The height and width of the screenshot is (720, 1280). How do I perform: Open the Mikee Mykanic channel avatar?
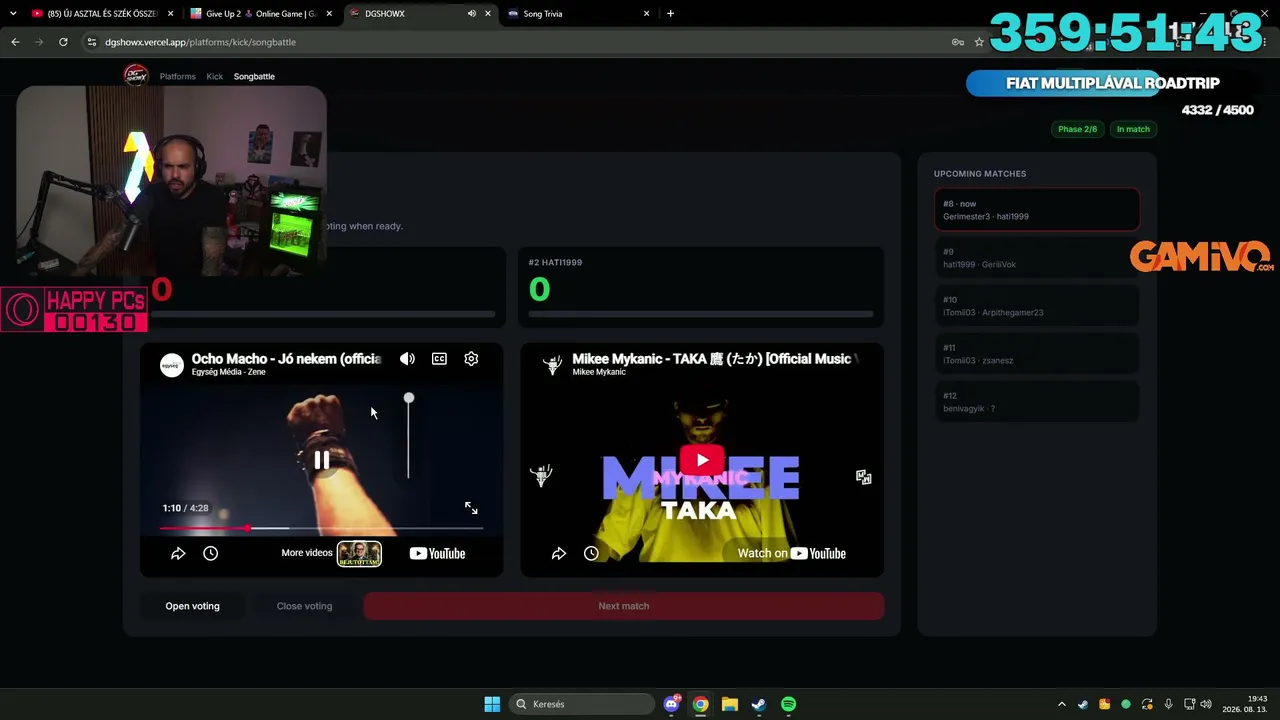(x=552, y=365)
